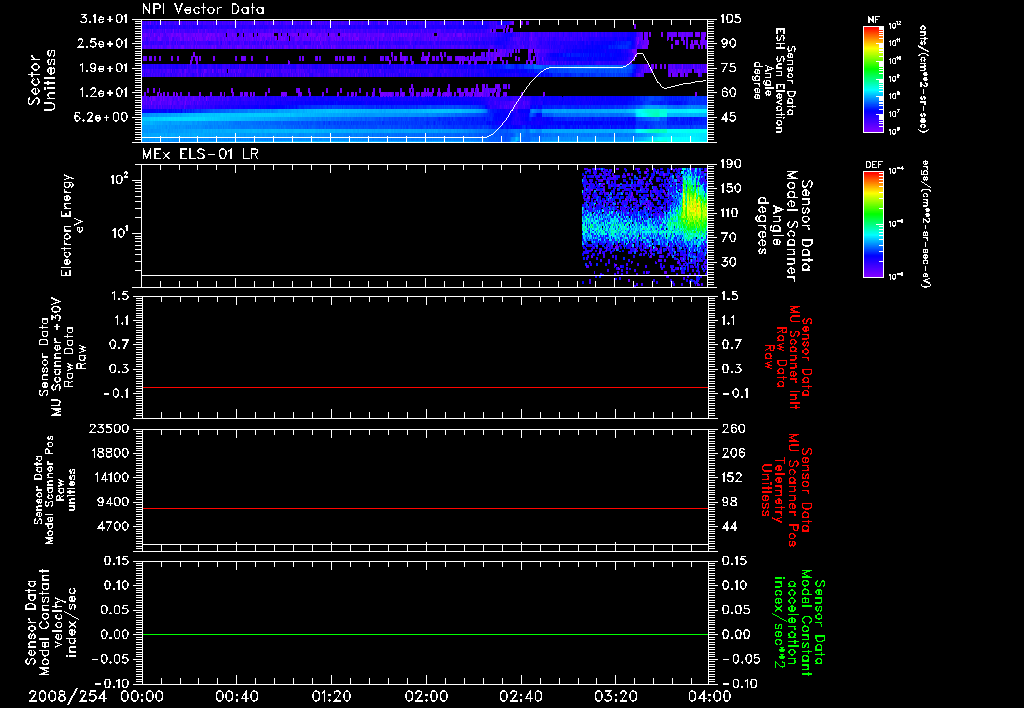The image size is (1024, 708).
Task: Click the "04:00" time tick label
Action: (x=710, y=696)
